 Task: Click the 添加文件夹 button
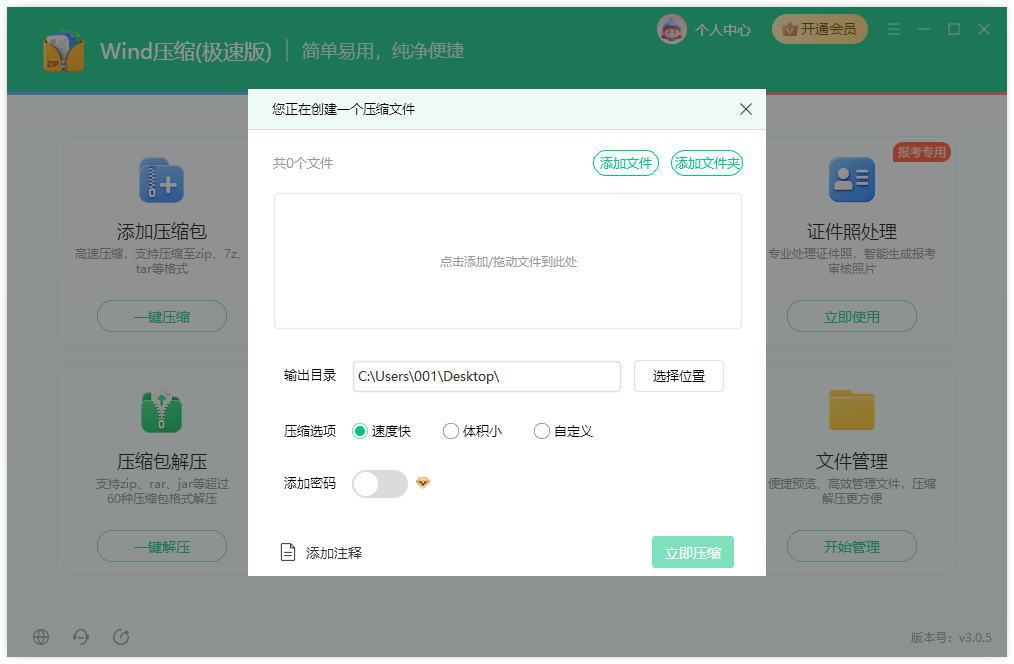(x=707, y=163)
